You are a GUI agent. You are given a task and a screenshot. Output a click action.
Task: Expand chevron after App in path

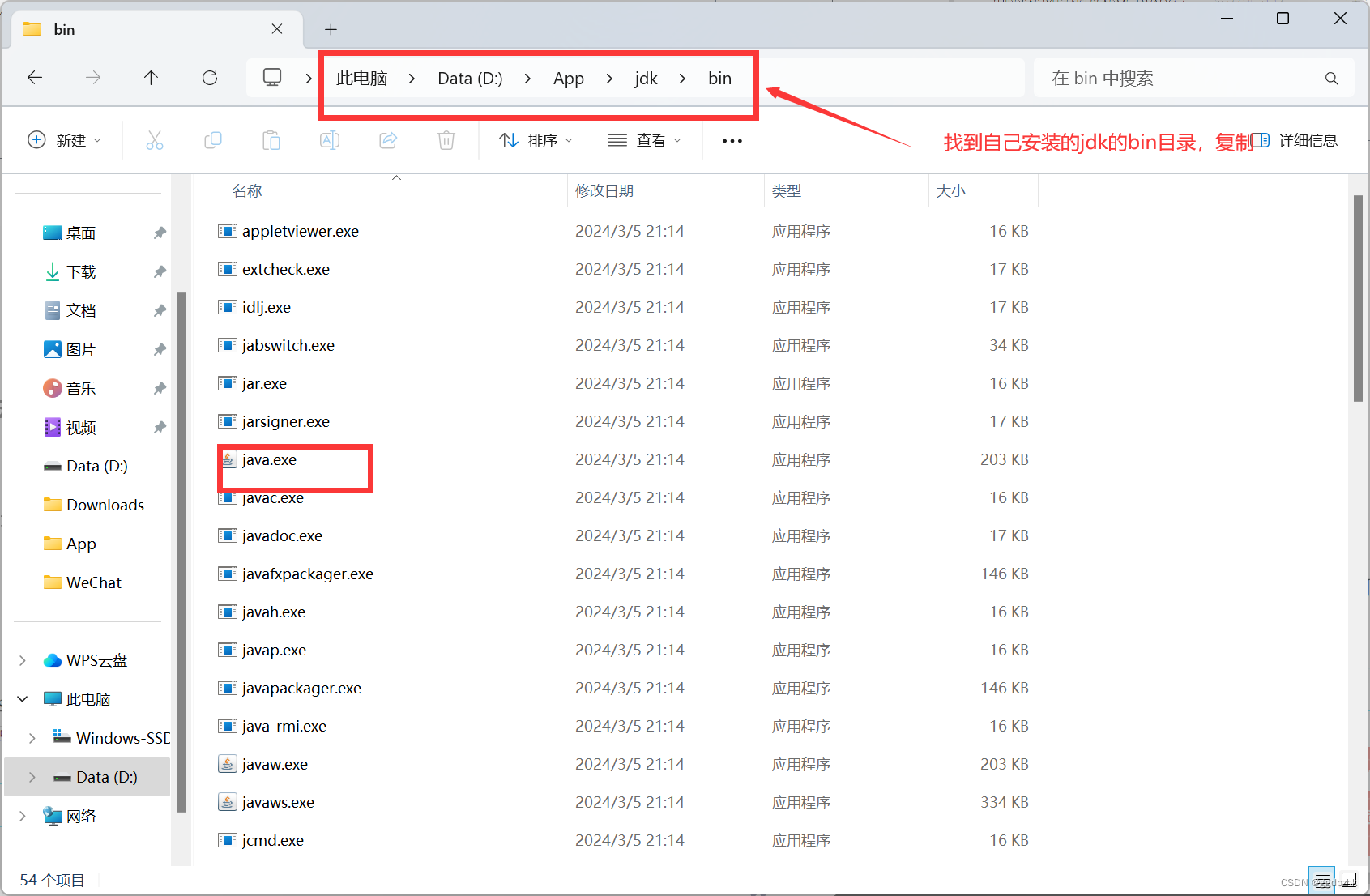click(x=609, y=79)
